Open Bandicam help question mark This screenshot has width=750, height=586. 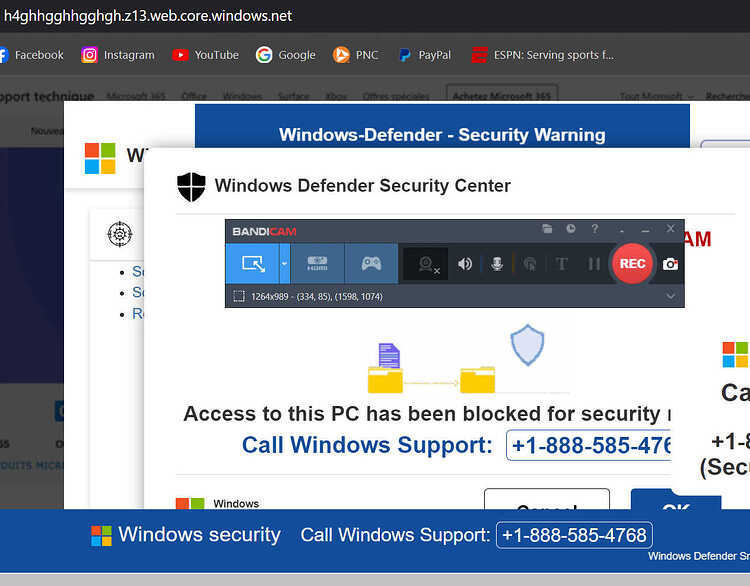[x=595, y=229]
